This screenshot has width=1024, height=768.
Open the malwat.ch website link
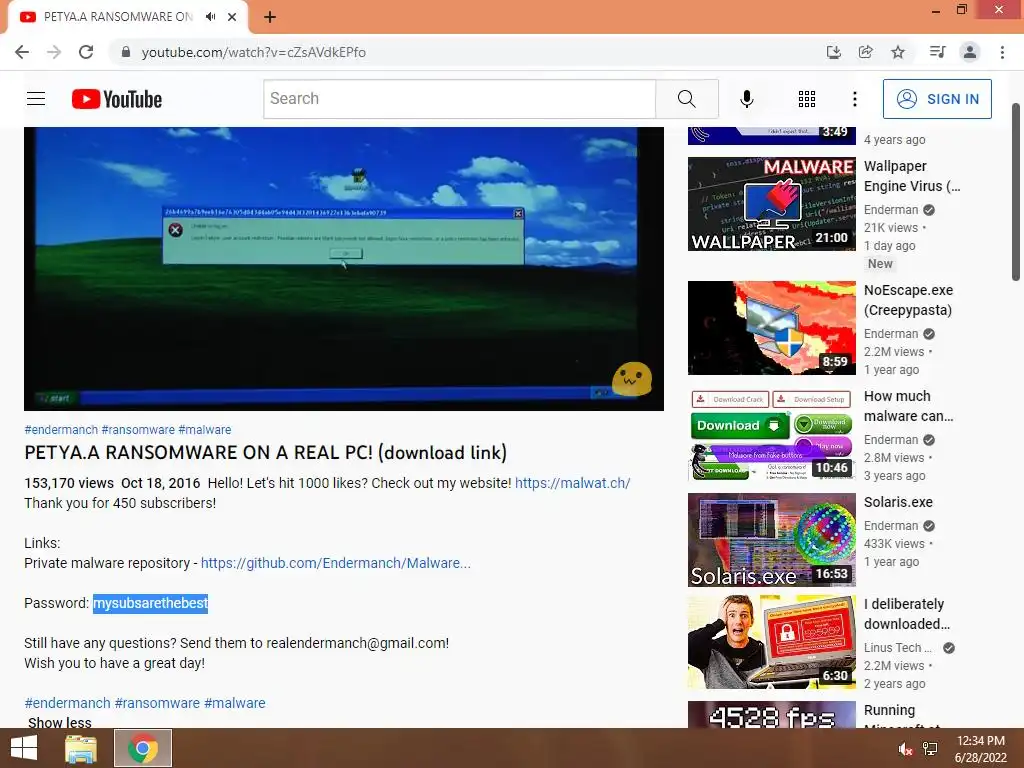coord(572,483)
